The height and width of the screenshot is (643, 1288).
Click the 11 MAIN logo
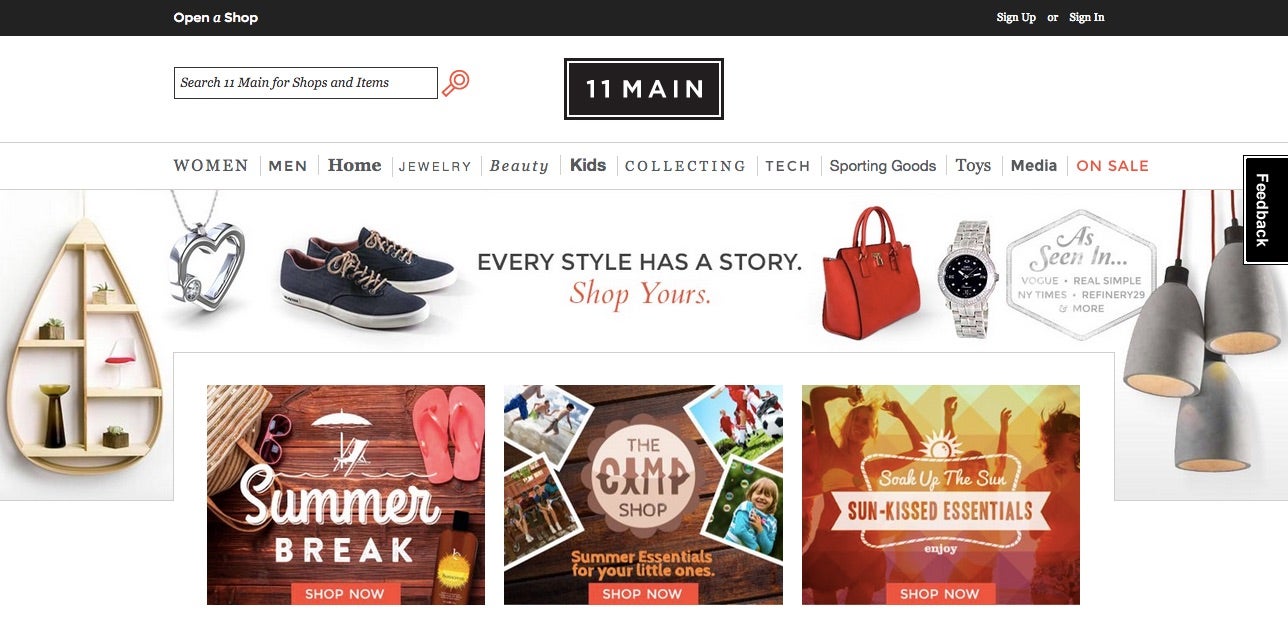pyautogui.click(x=644, y=89)
